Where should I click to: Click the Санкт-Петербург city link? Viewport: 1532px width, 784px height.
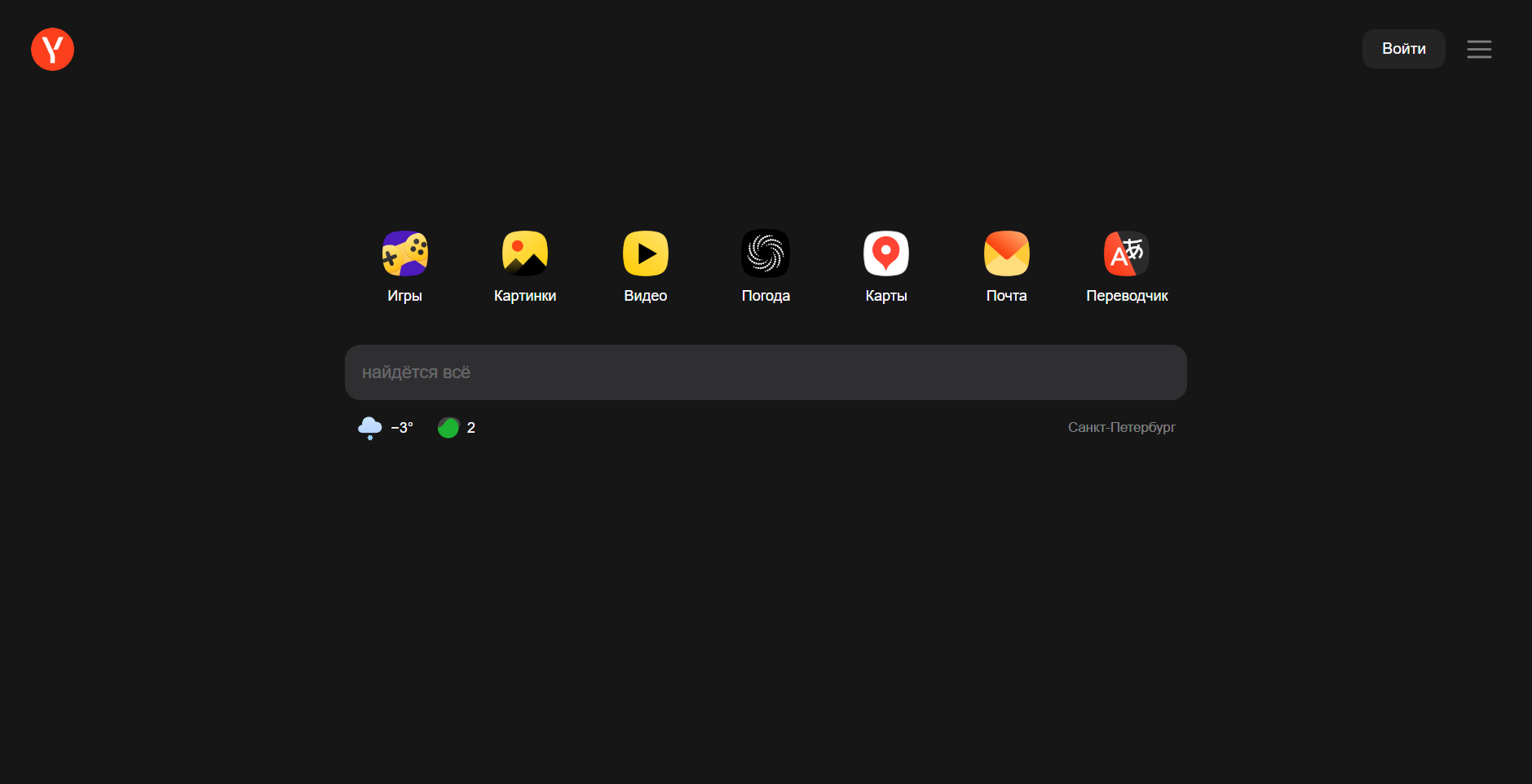(x=1121, y=427)
